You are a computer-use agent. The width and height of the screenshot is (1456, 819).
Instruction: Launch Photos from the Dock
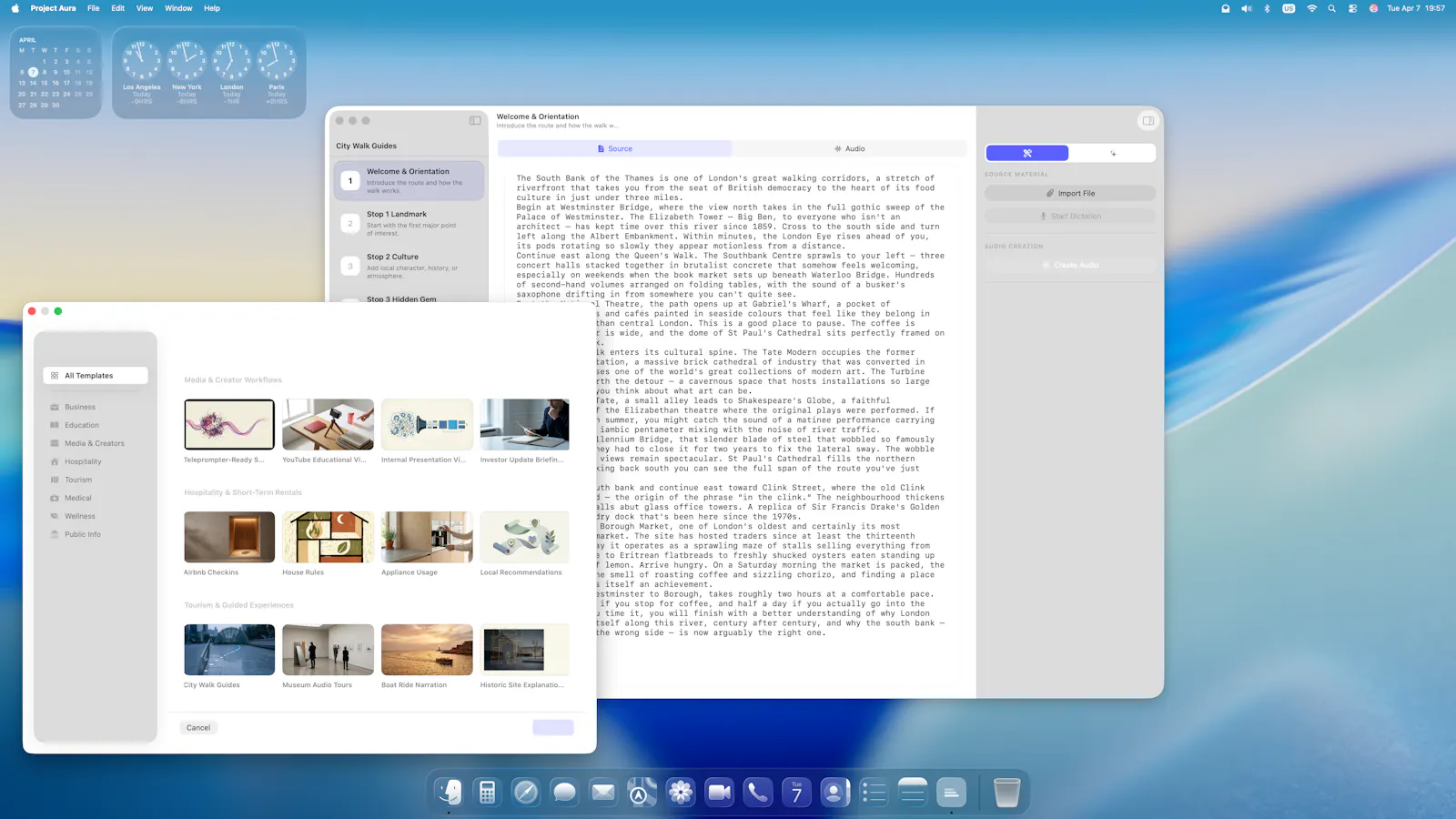pyautogui.click(x=681, y=792)
